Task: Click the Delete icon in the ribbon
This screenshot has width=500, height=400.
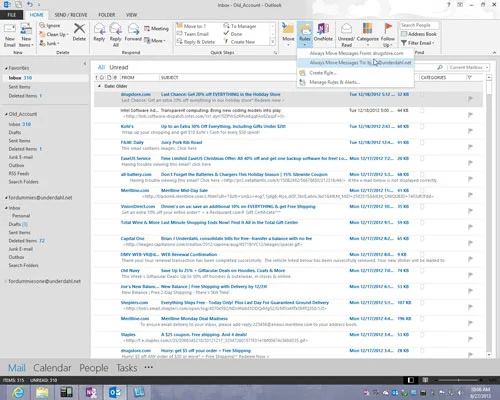Action: [79, 29]
